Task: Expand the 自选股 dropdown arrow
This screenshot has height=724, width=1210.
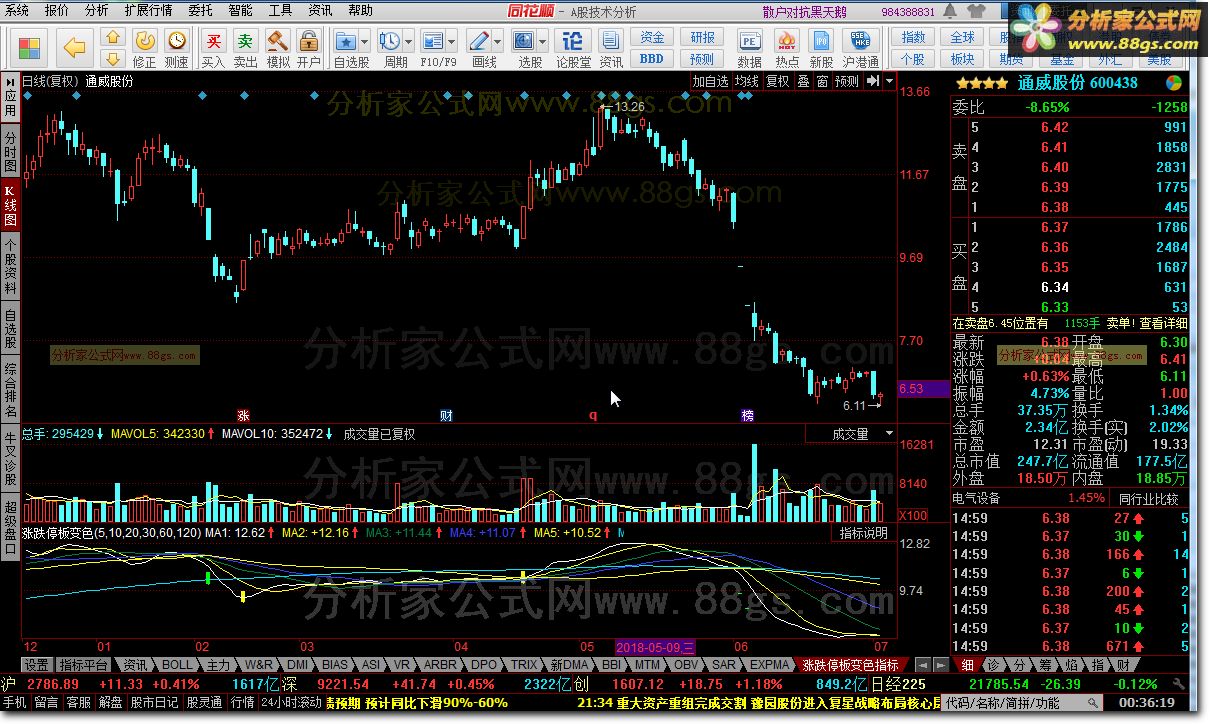Action: click(364, 42)
